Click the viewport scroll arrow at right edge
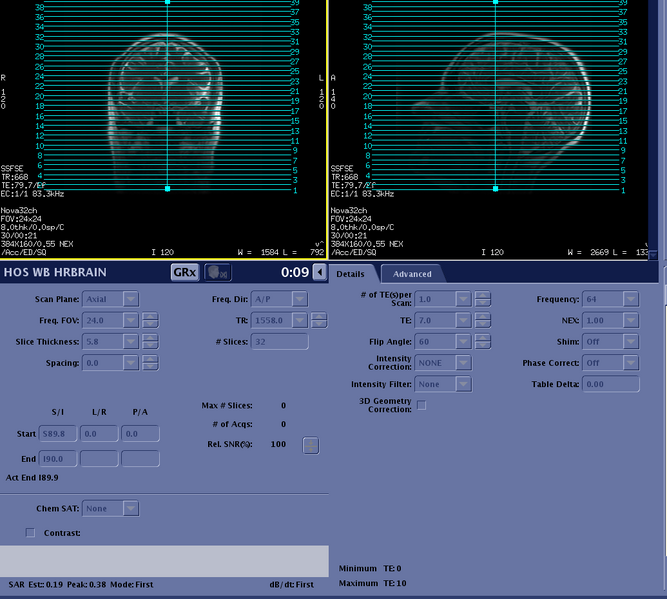Screen dimensions: 667x599 (x=653, y=255)
